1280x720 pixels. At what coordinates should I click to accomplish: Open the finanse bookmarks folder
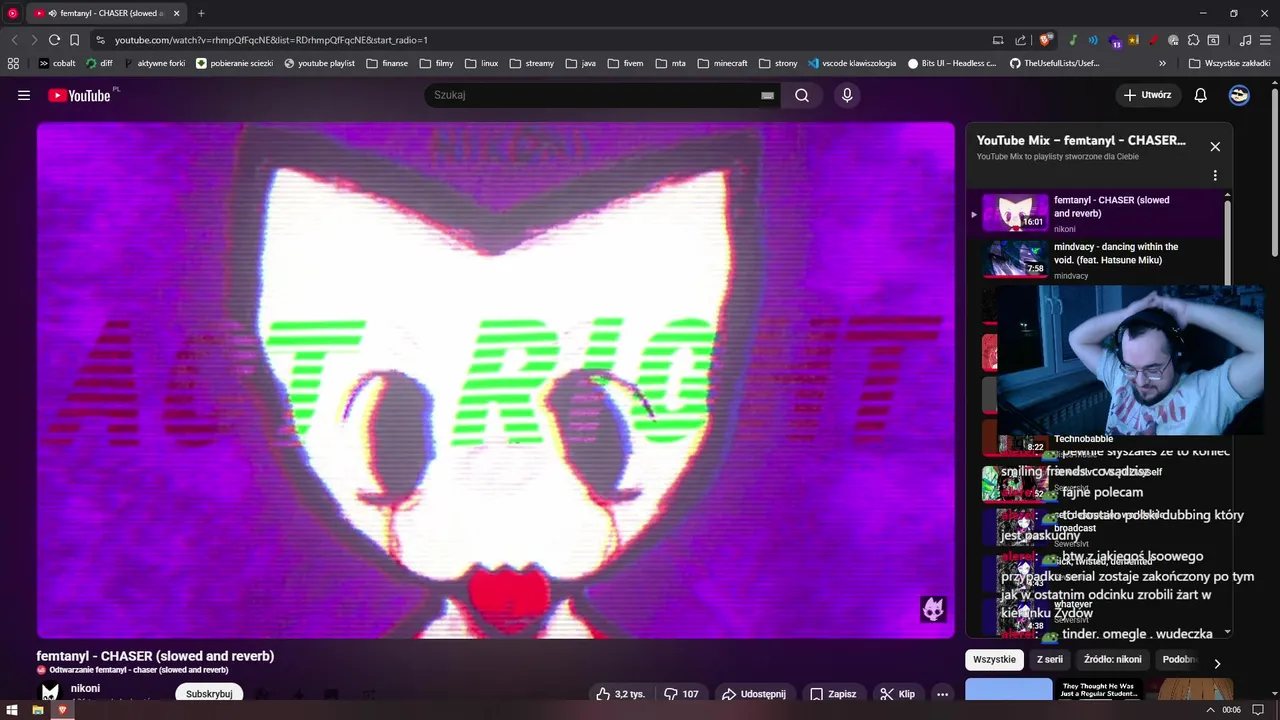(387, 63)
